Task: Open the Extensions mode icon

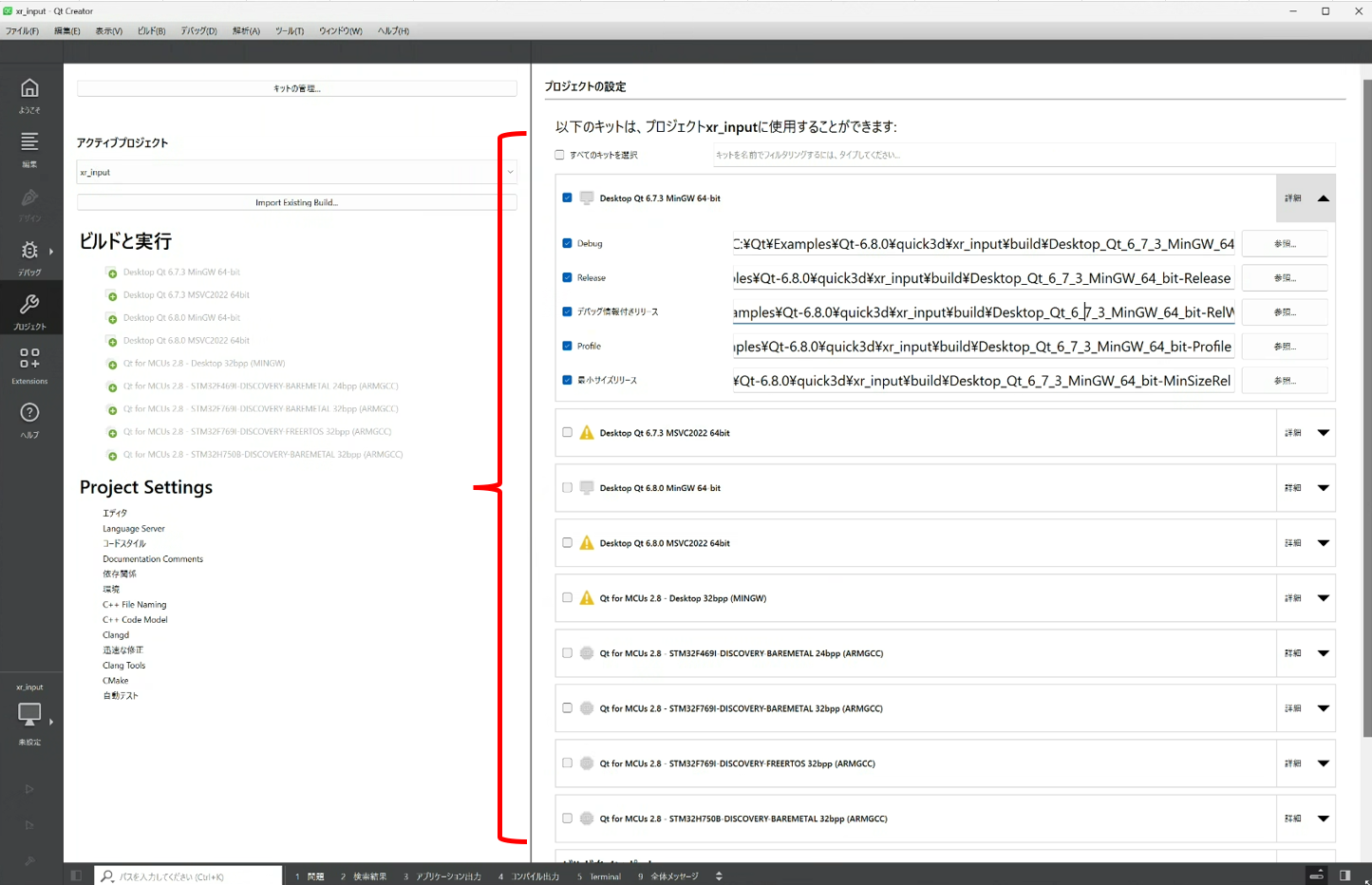Action: click(29, 365)
